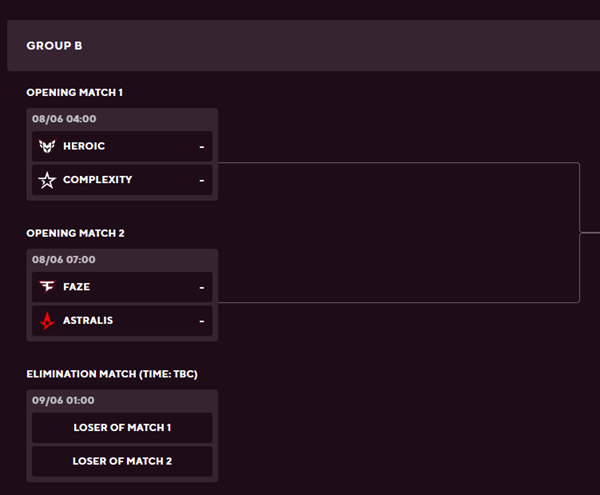The image size is (600, 495).
Task: Click the Opening Match 1 heading
Action: click(75, 93)
